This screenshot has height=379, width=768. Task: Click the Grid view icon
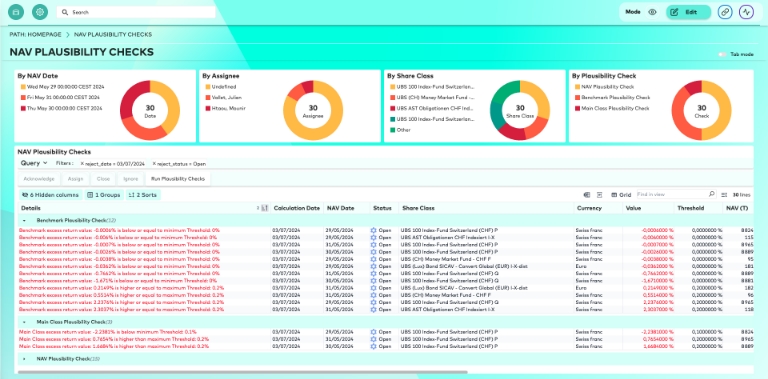click(614, 195)
